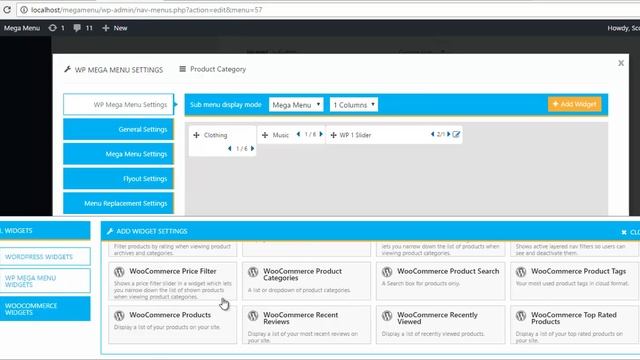The width and height of the screenshot is (640, 360).
Task: Click WordPress logo icon on Product Search card
Action: (387, 271)
